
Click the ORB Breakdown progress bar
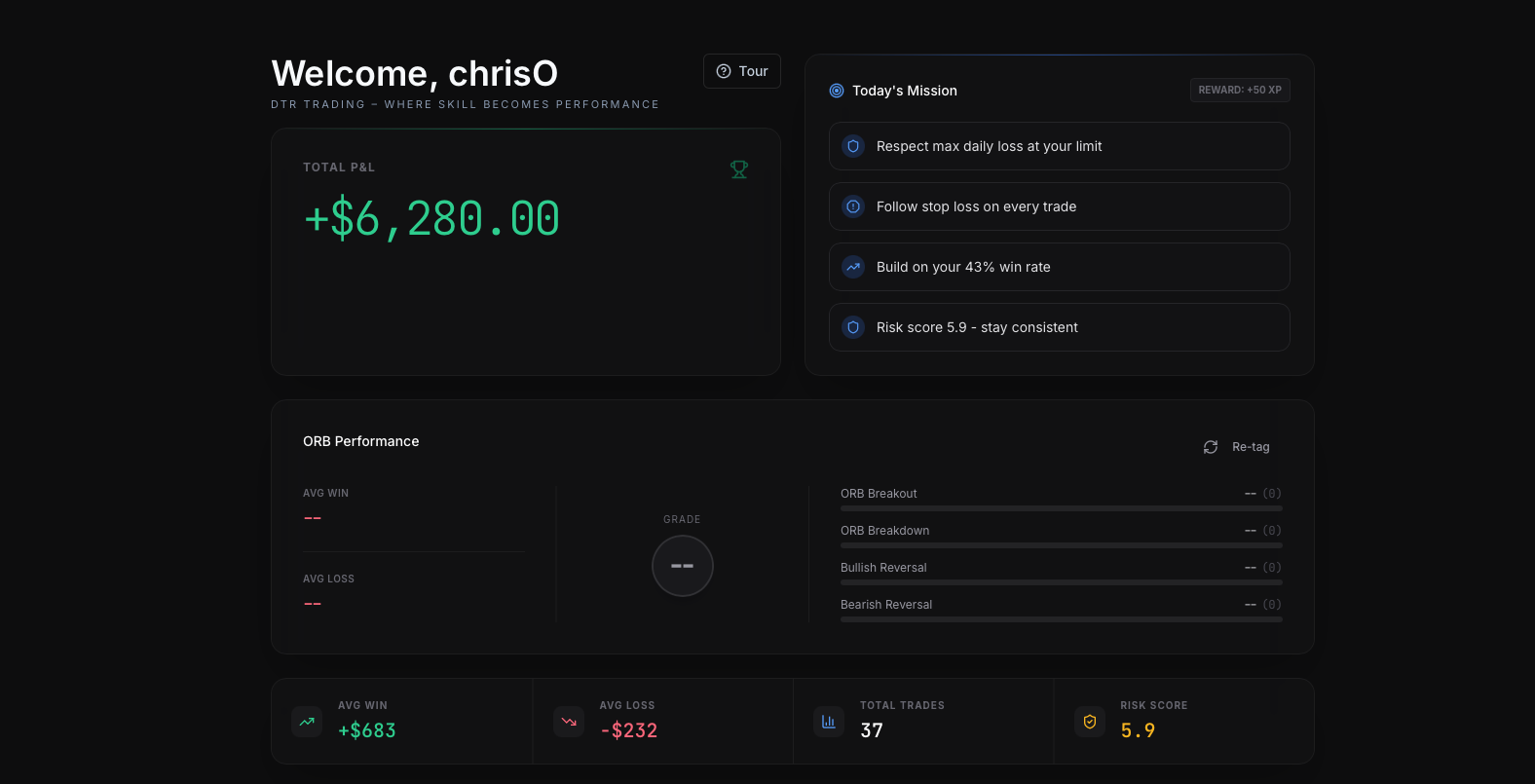coord(1062,545)
